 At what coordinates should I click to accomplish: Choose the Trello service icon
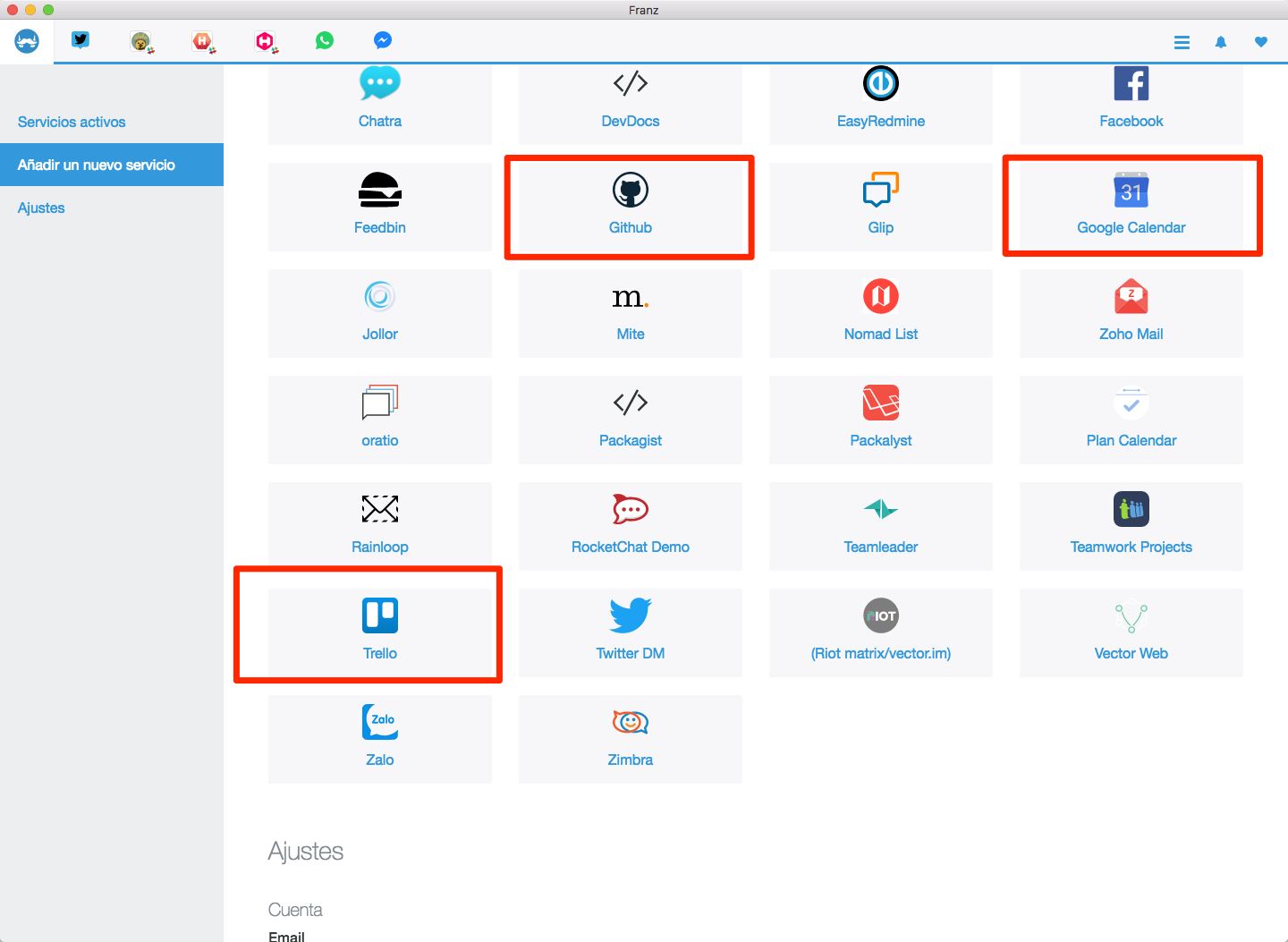pos(379,624)
